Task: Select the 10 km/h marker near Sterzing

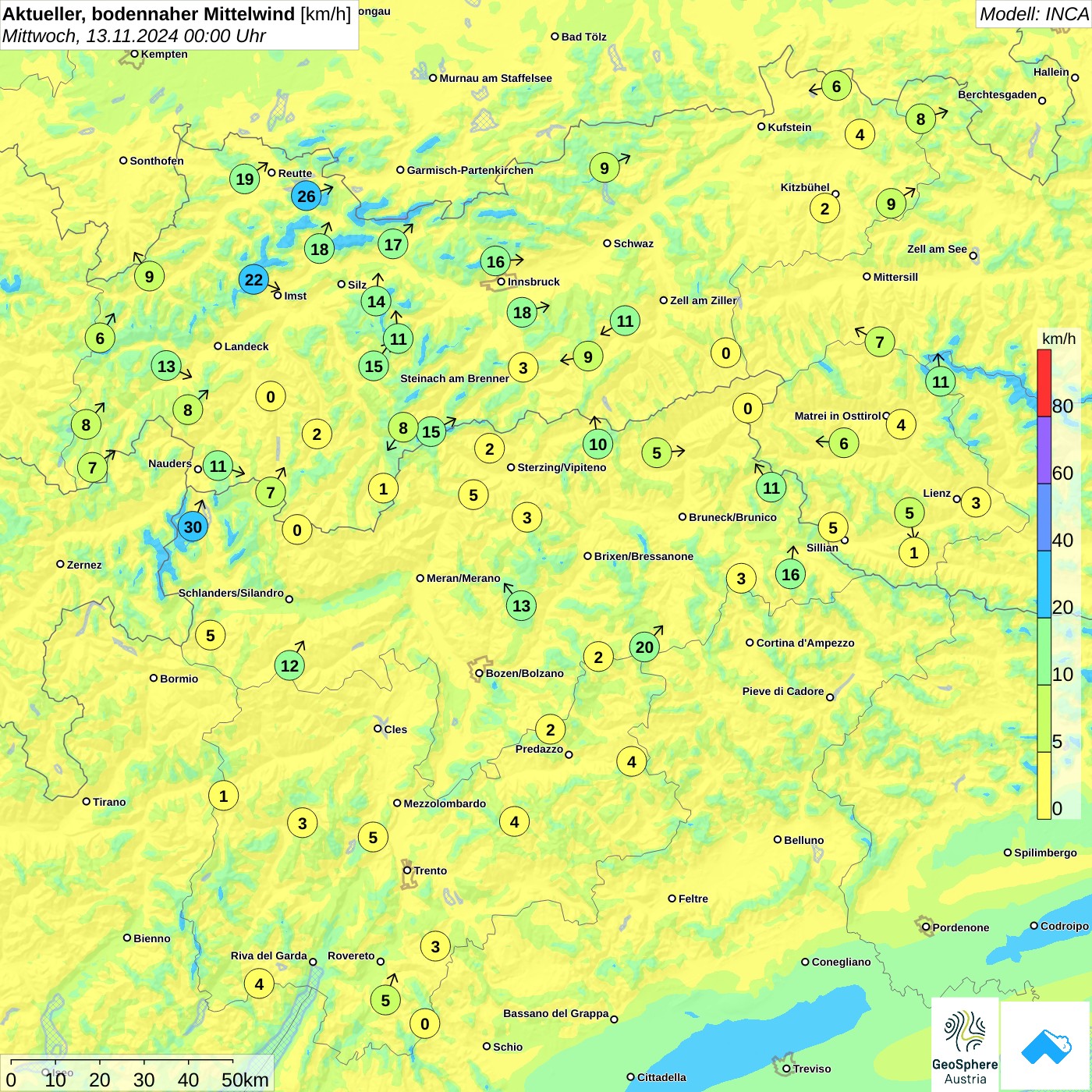Action: pyautogui.click(x=597, y=444)
